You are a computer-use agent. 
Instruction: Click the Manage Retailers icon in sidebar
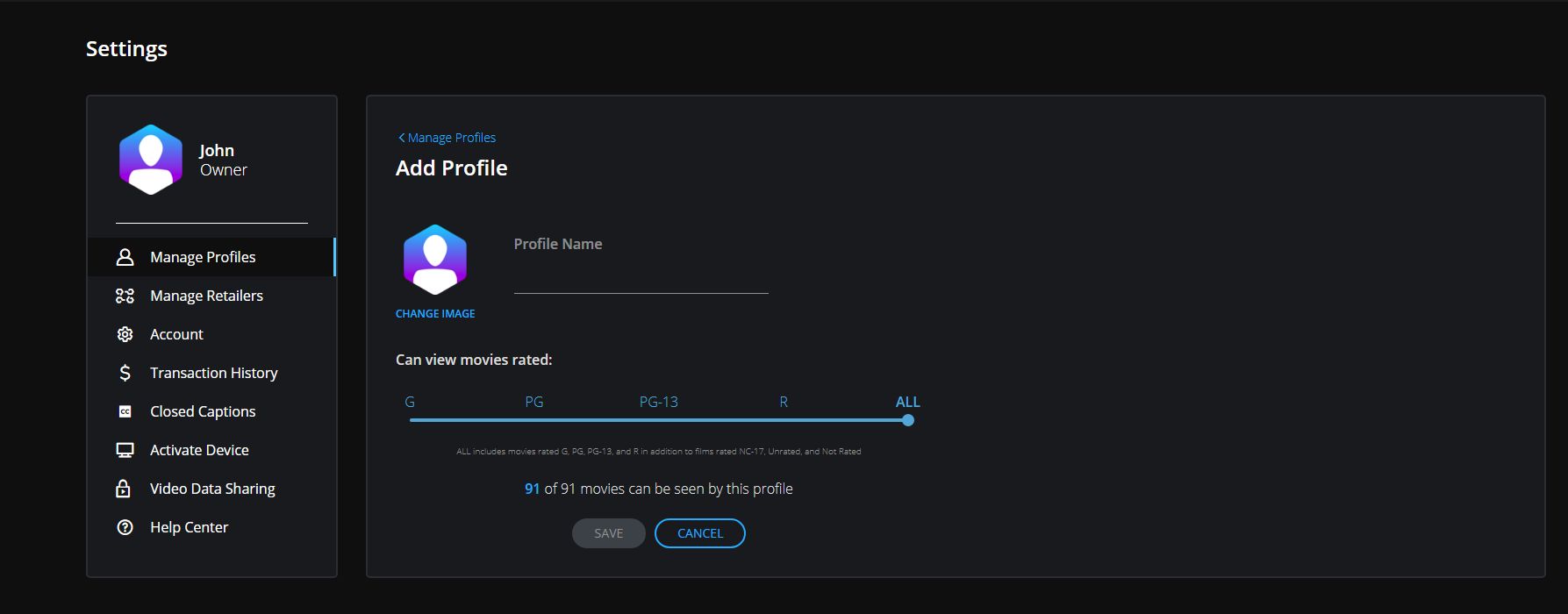(x=125, y=296)
